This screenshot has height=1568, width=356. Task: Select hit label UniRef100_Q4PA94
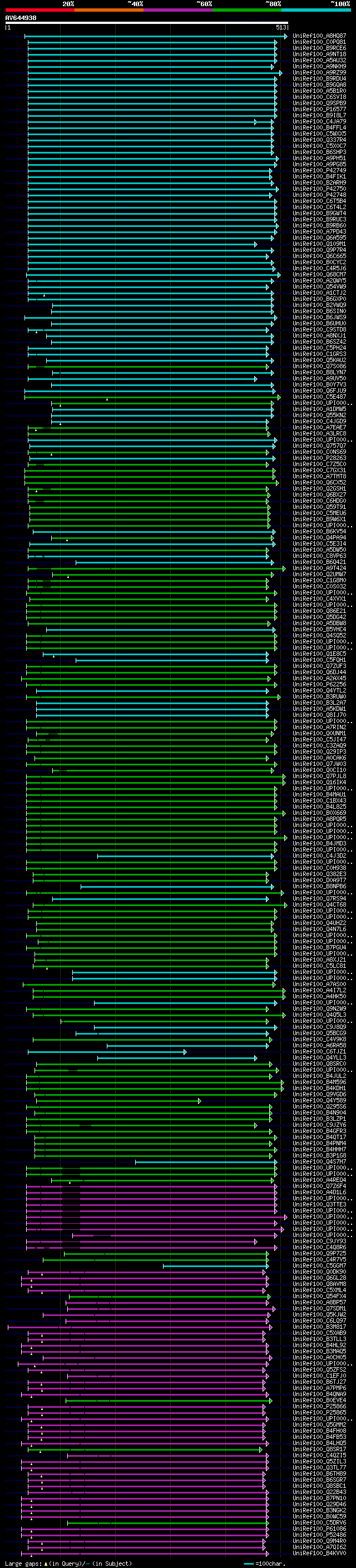[x=319, y=537]
